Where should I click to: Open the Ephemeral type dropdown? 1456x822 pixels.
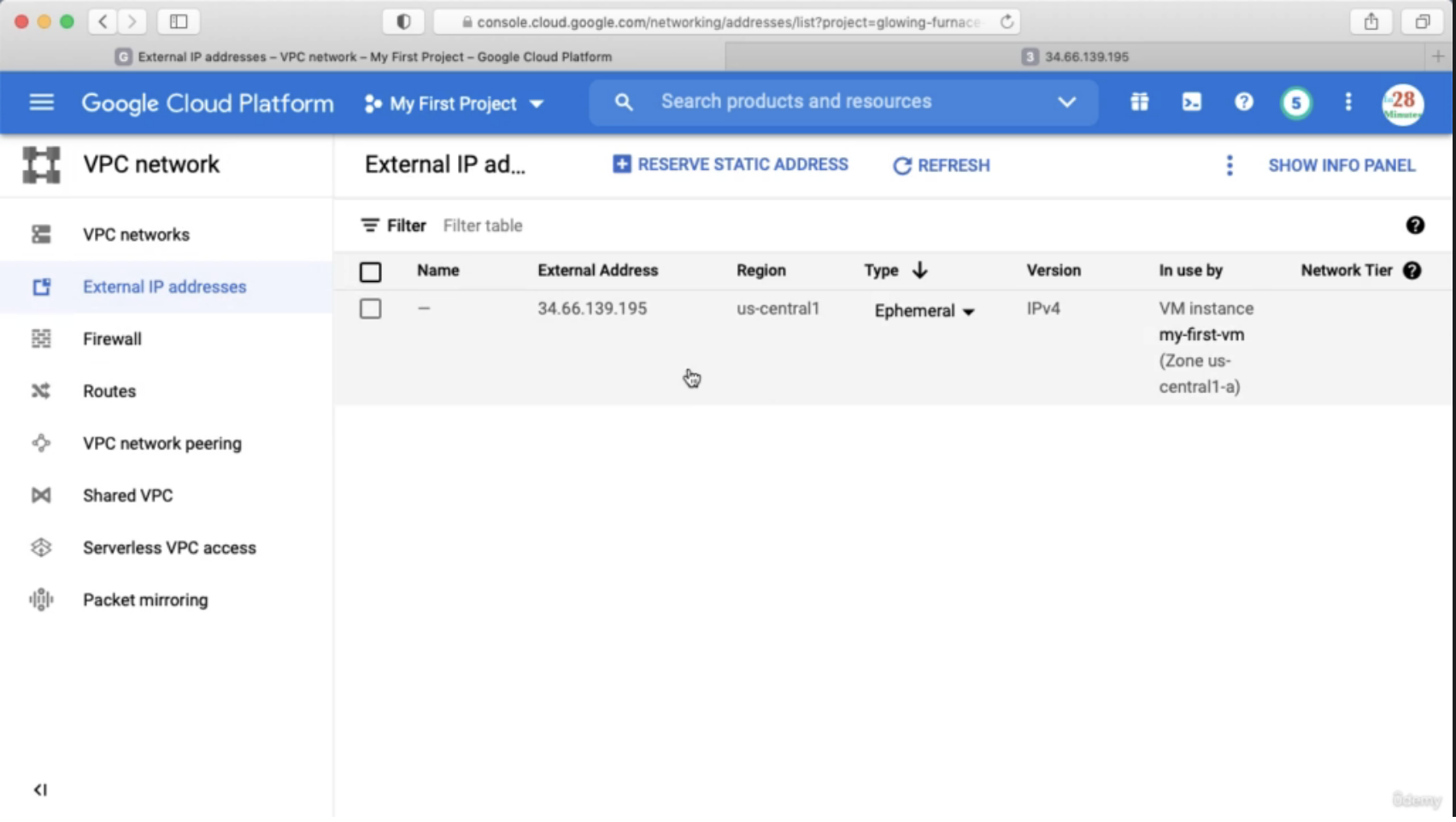click(925, 311)
